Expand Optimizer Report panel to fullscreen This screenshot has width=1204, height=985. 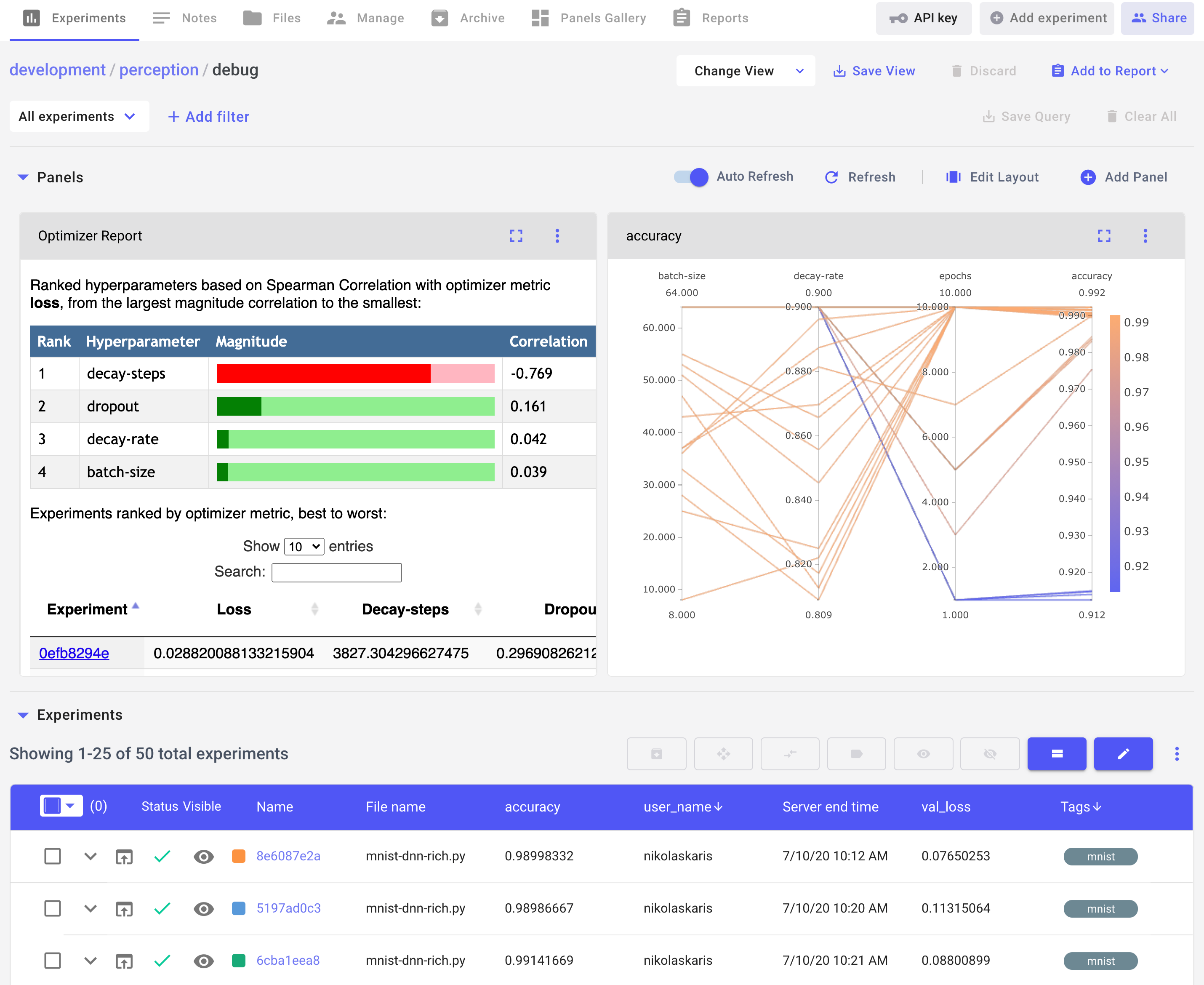coord(516,236)
